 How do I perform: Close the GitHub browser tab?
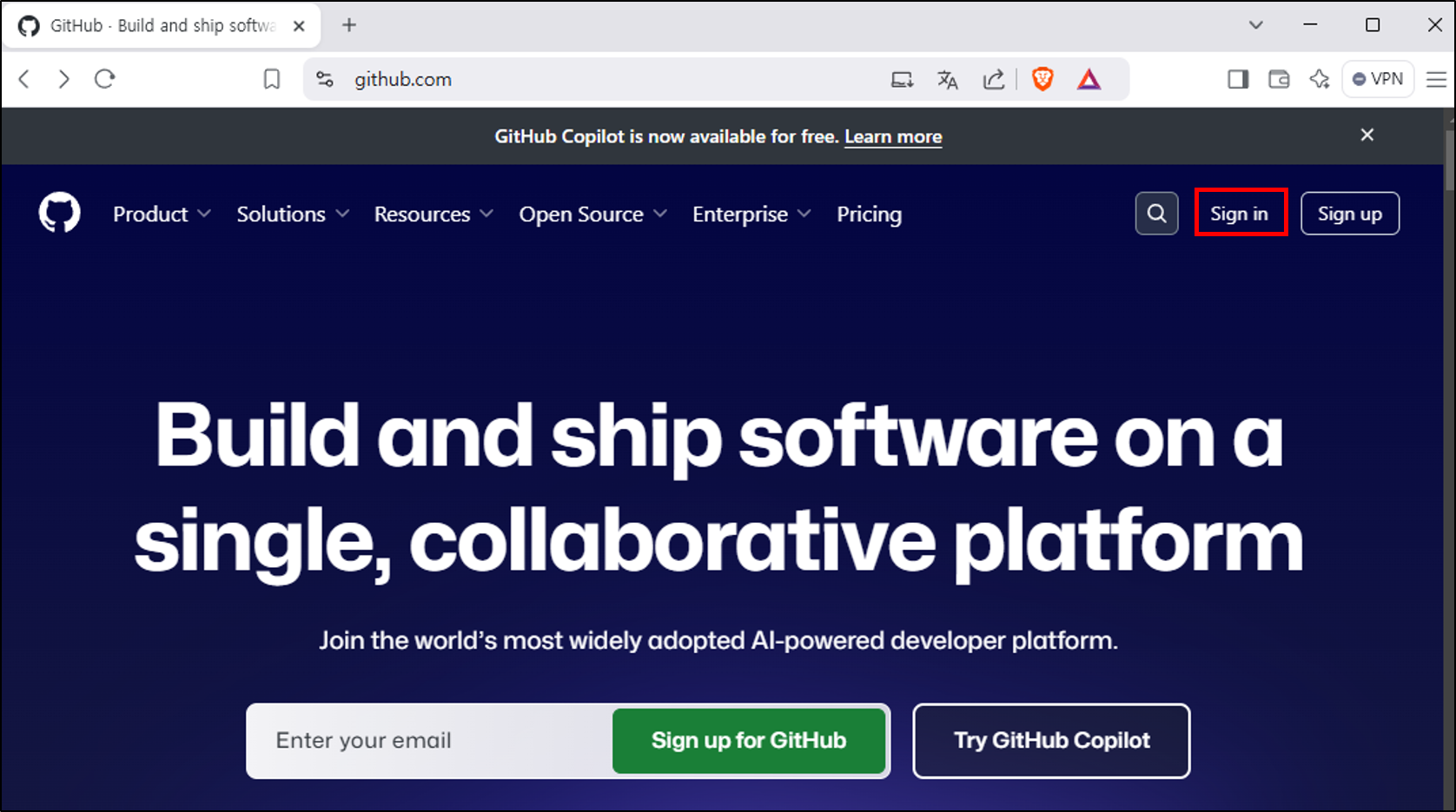[x=299, y=26]
